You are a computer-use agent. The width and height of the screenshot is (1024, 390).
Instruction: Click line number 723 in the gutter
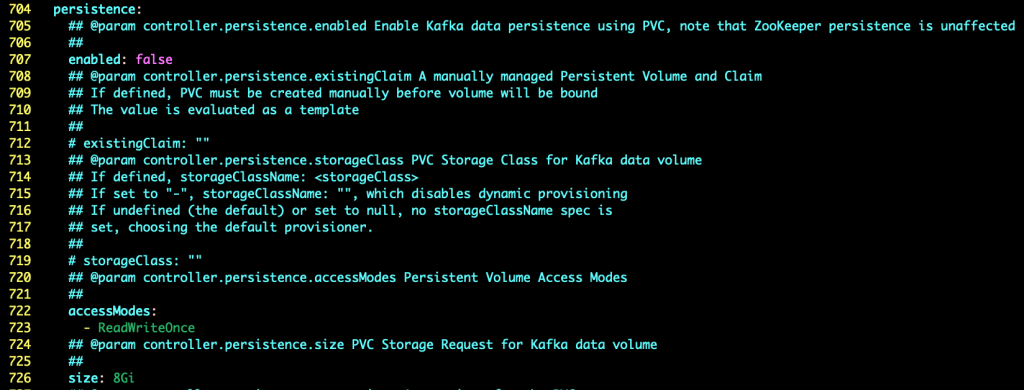click(19, 327)
